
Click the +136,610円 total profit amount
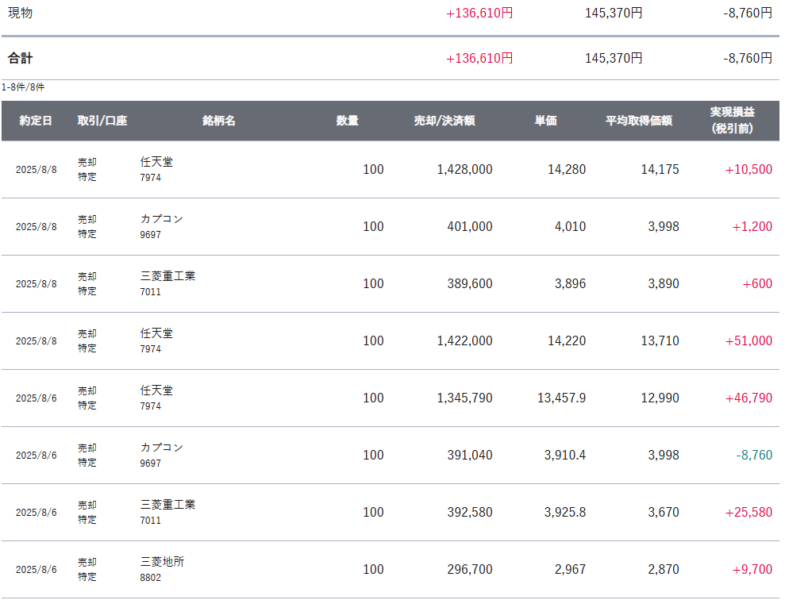pos(479,58)
